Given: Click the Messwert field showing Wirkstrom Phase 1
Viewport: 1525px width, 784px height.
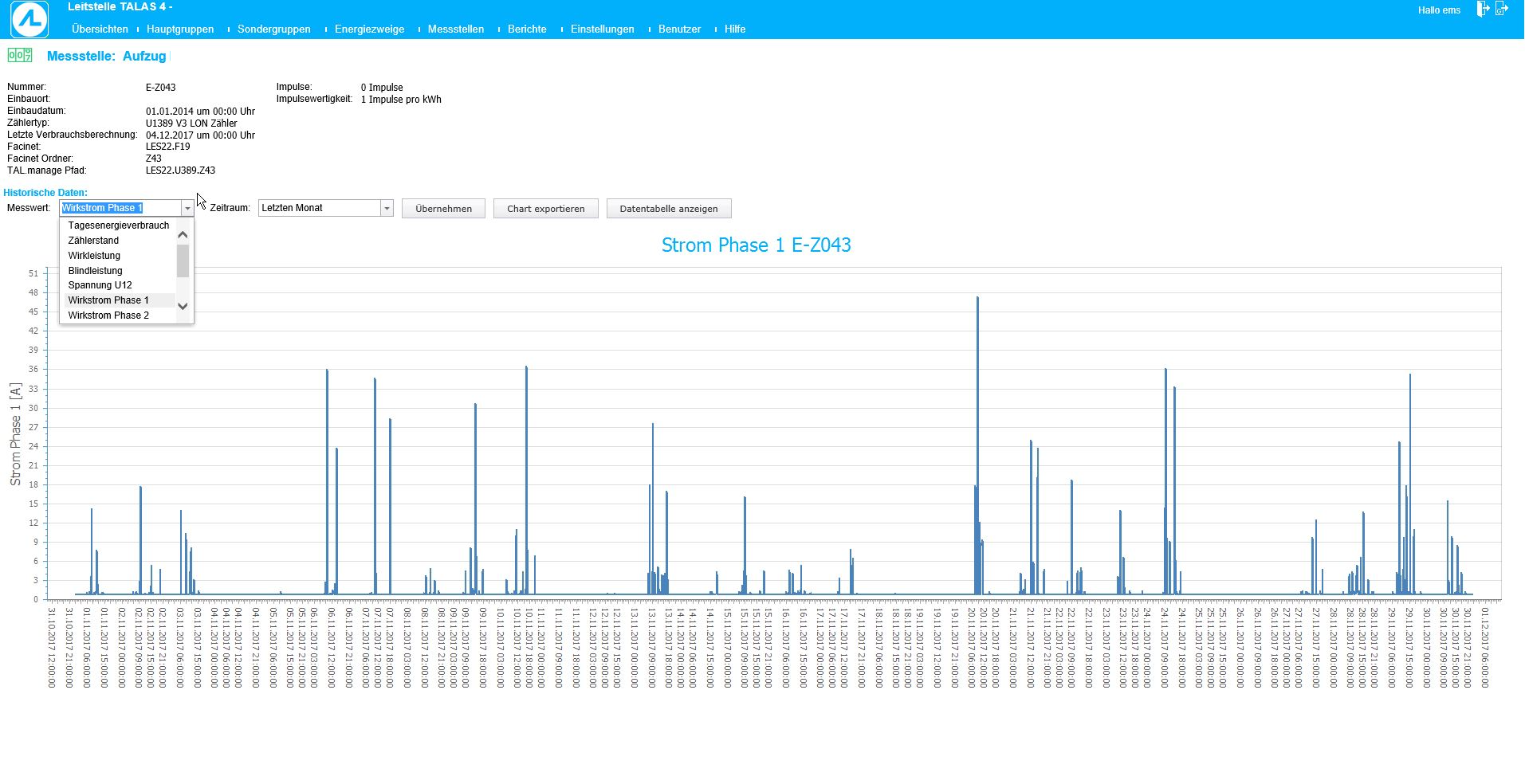Looking at the screenshot, I should coord(120,208).
